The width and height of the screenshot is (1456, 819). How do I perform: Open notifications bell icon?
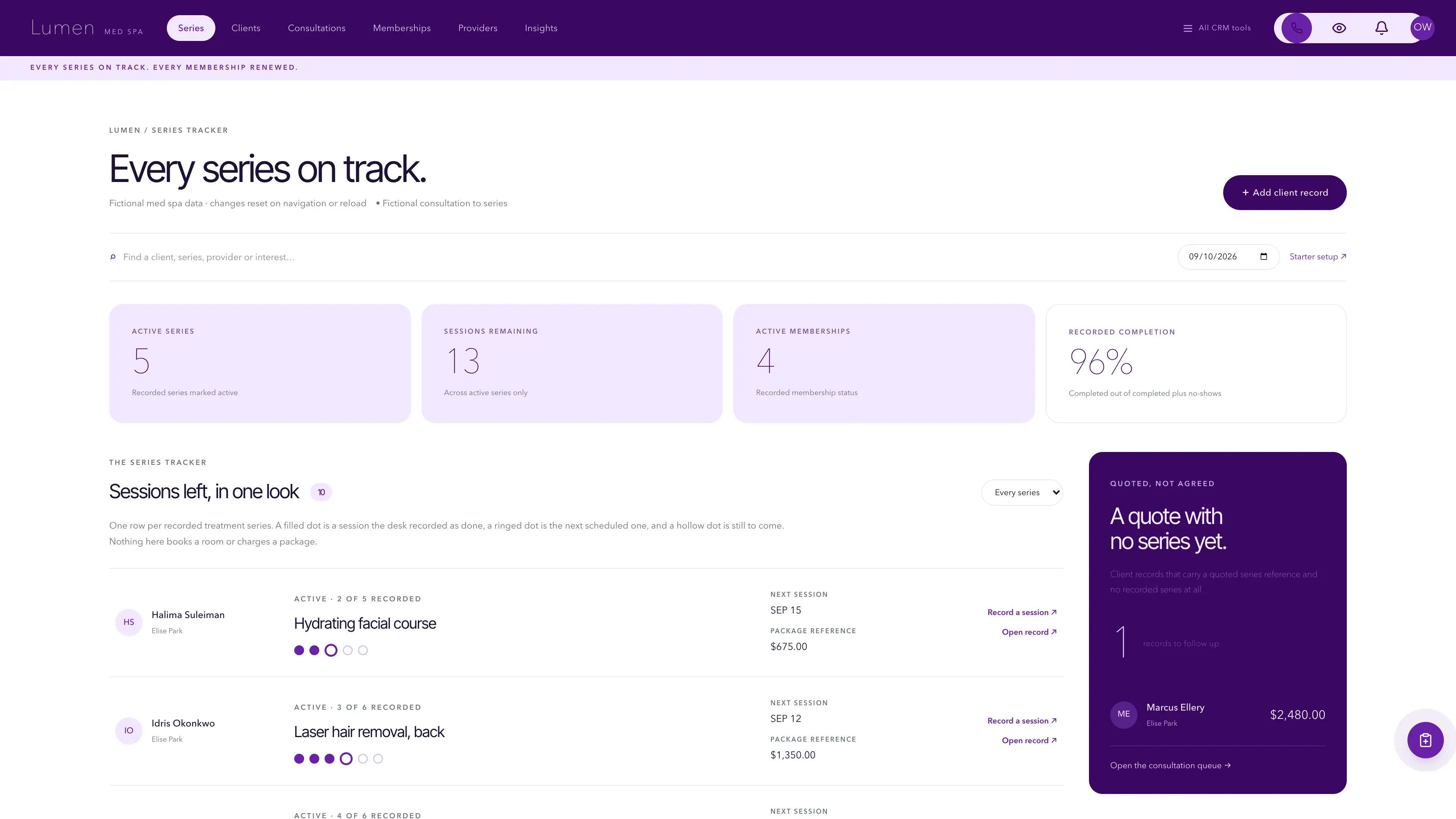pos(1381,28)
